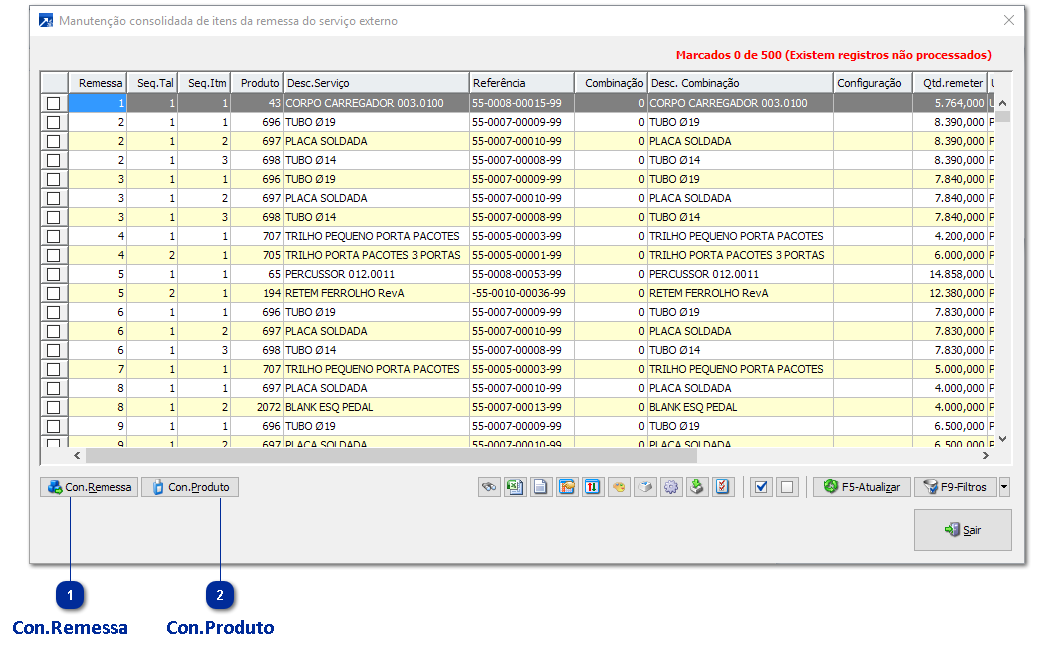Click reference cell 55-0007-00013-99
The image size is (1048, 656).
pyautogui.click(x=522, y=407)
